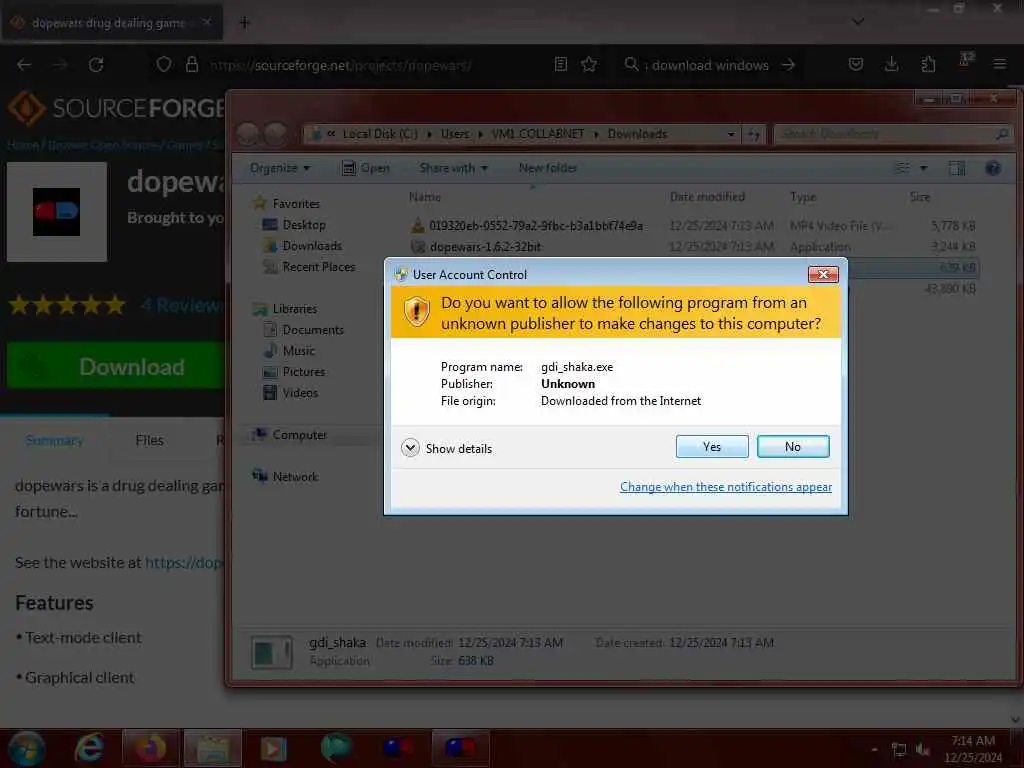Click the Explorer help question mark icon

click(993, 168)
